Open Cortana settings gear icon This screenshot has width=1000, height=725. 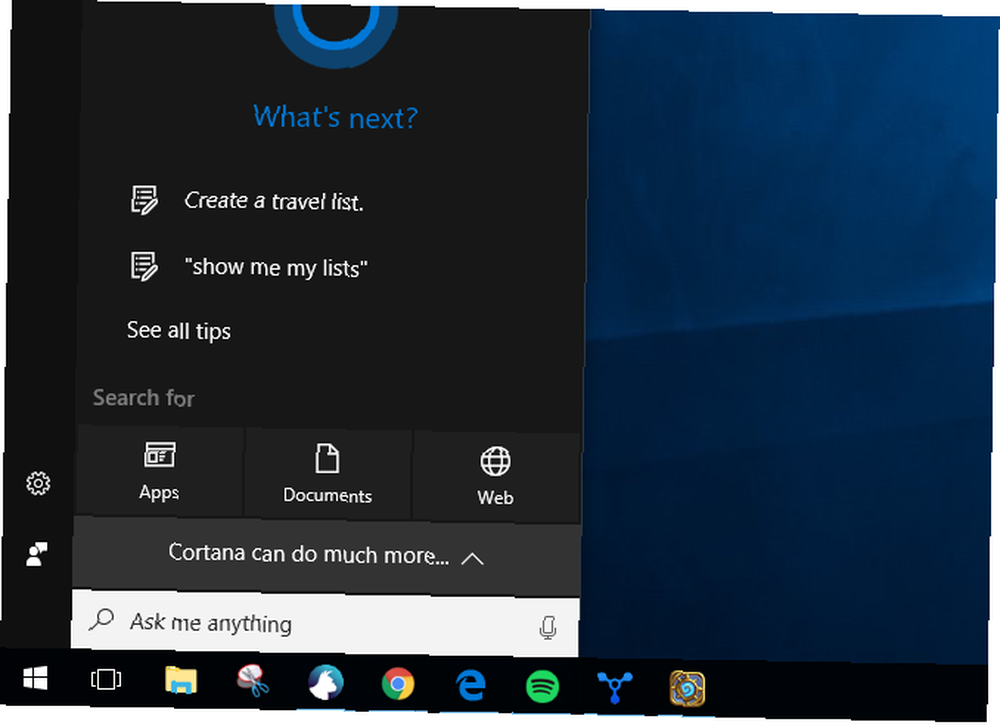[38, 483]
